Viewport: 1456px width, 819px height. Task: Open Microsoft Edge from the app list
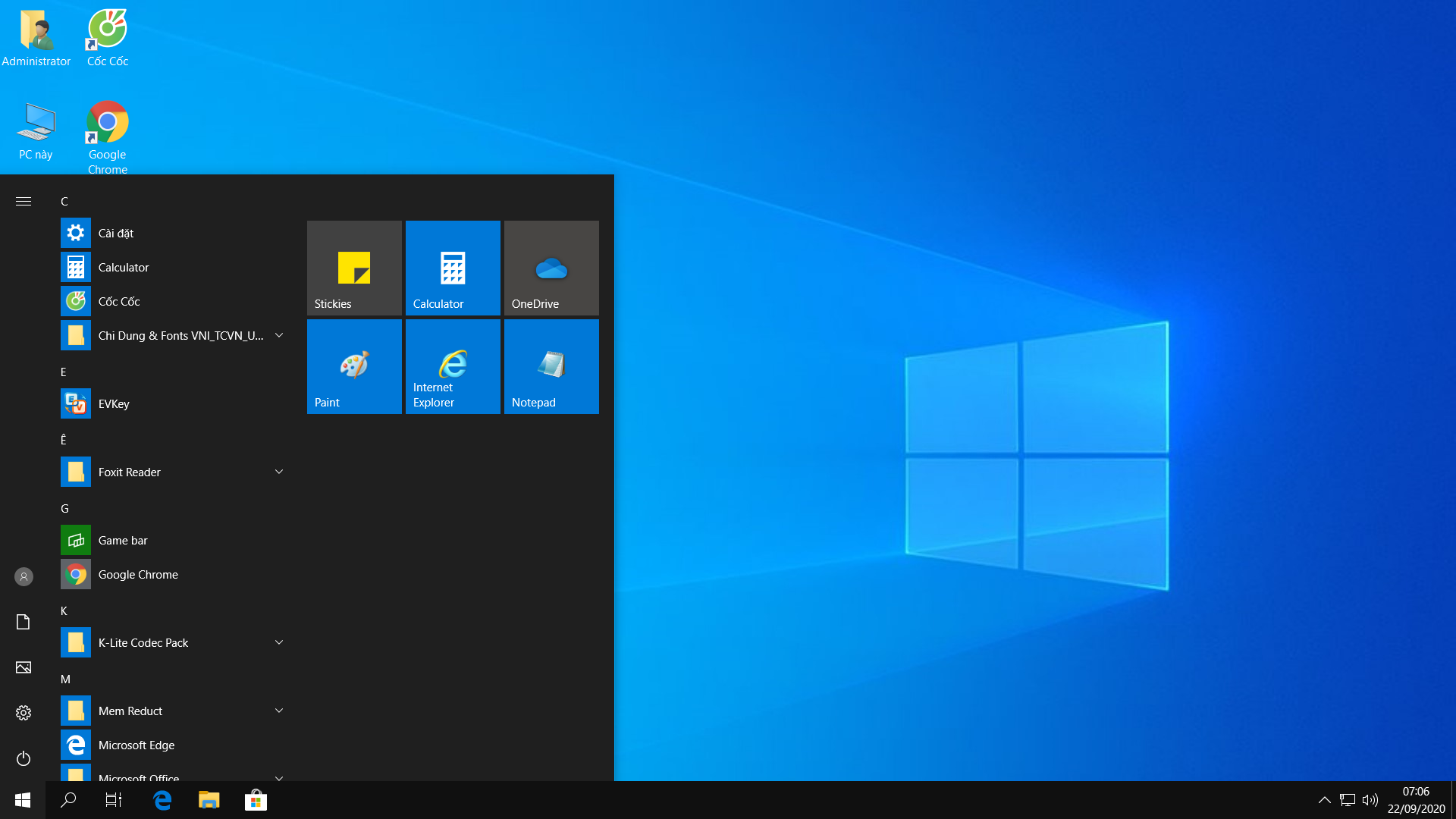pyautogui.click(x=174, y=745)
